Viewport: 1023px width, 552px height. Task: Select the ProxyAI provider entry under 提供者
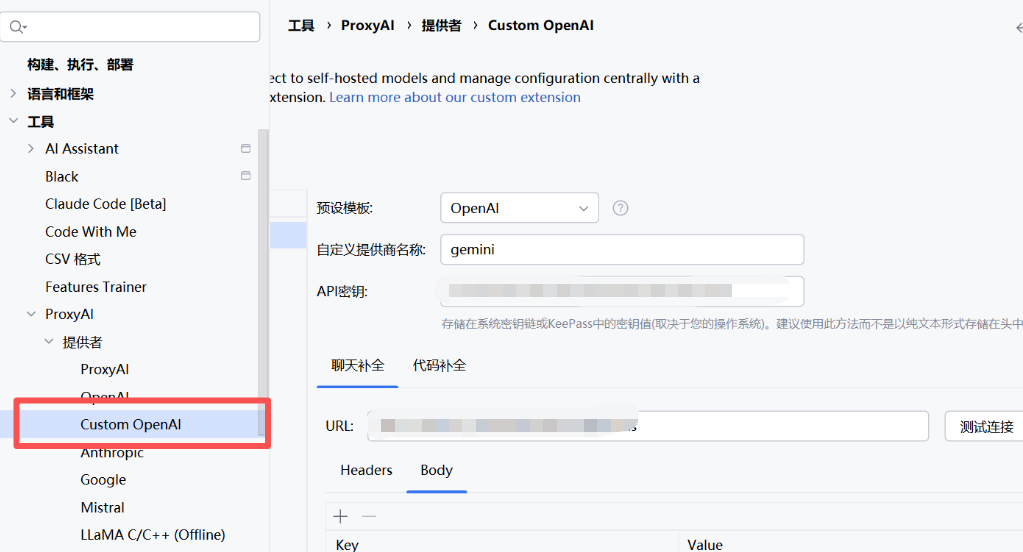tap(104, 369)
